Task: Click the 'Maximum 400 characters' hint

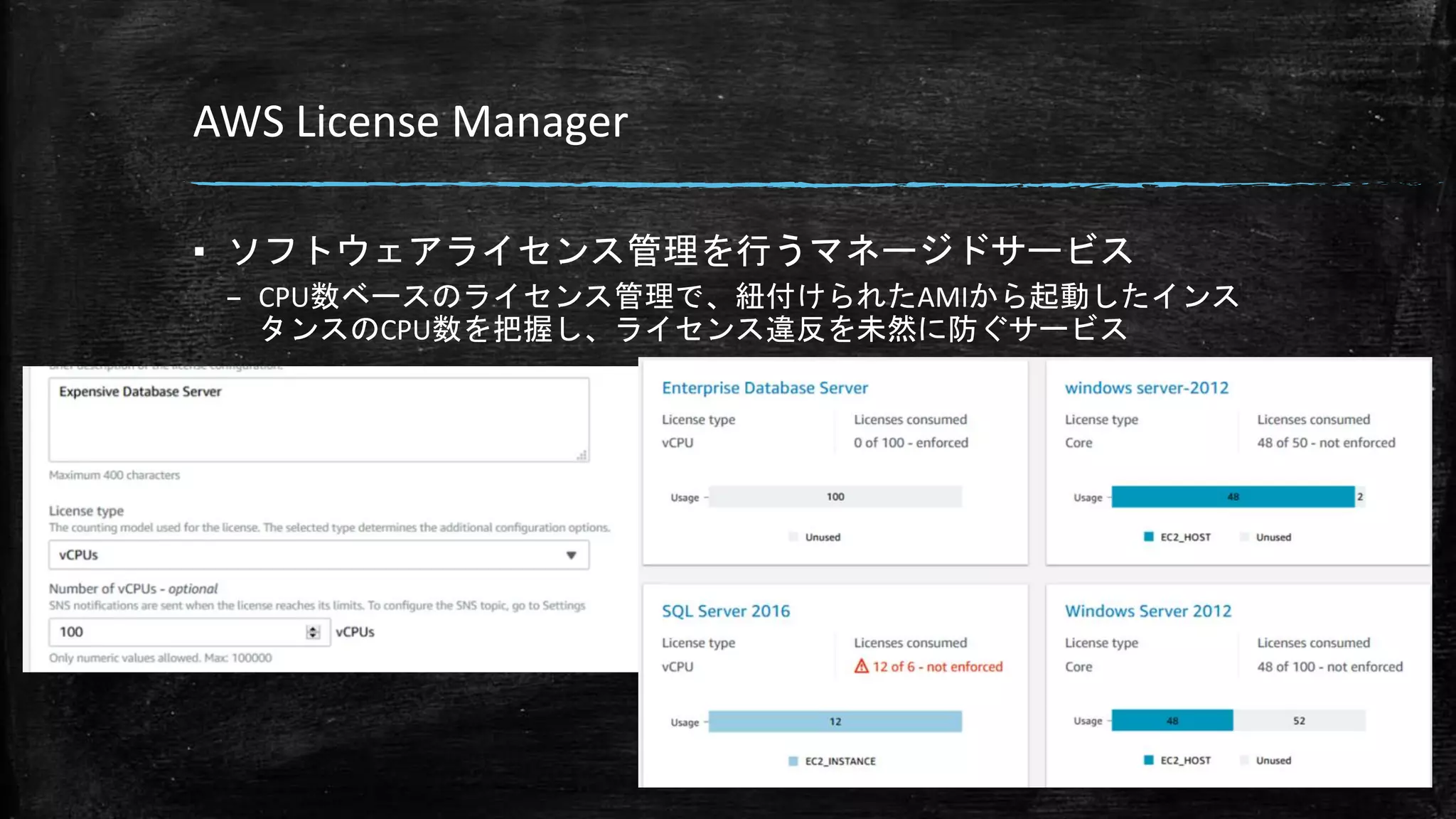Action: (x=114, y=475)
